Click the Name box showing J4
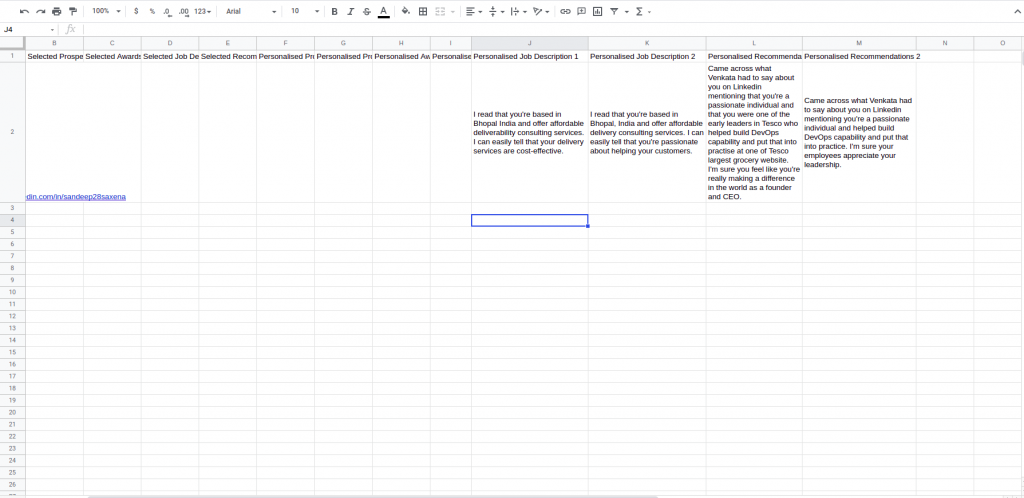The width and height of the screenshot is (1024, 498). (x=29, y=29)
